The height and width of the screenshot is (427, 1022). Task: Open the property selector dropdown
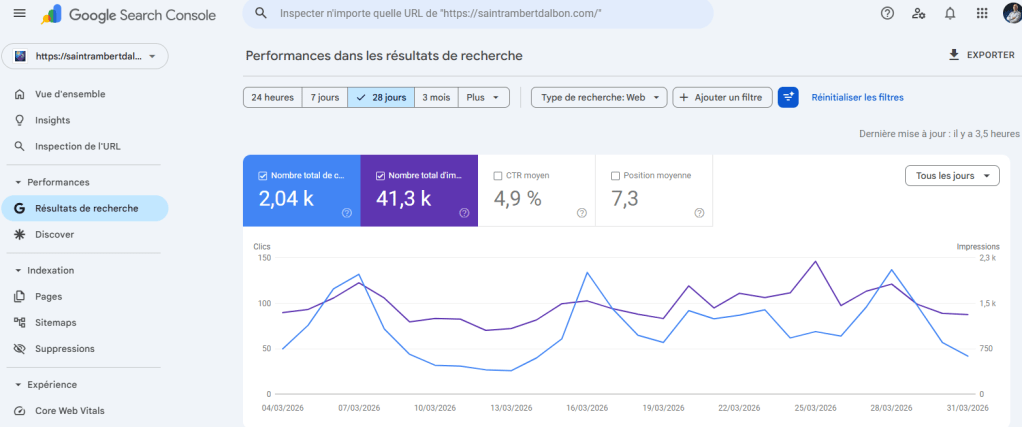coord(85,57)
